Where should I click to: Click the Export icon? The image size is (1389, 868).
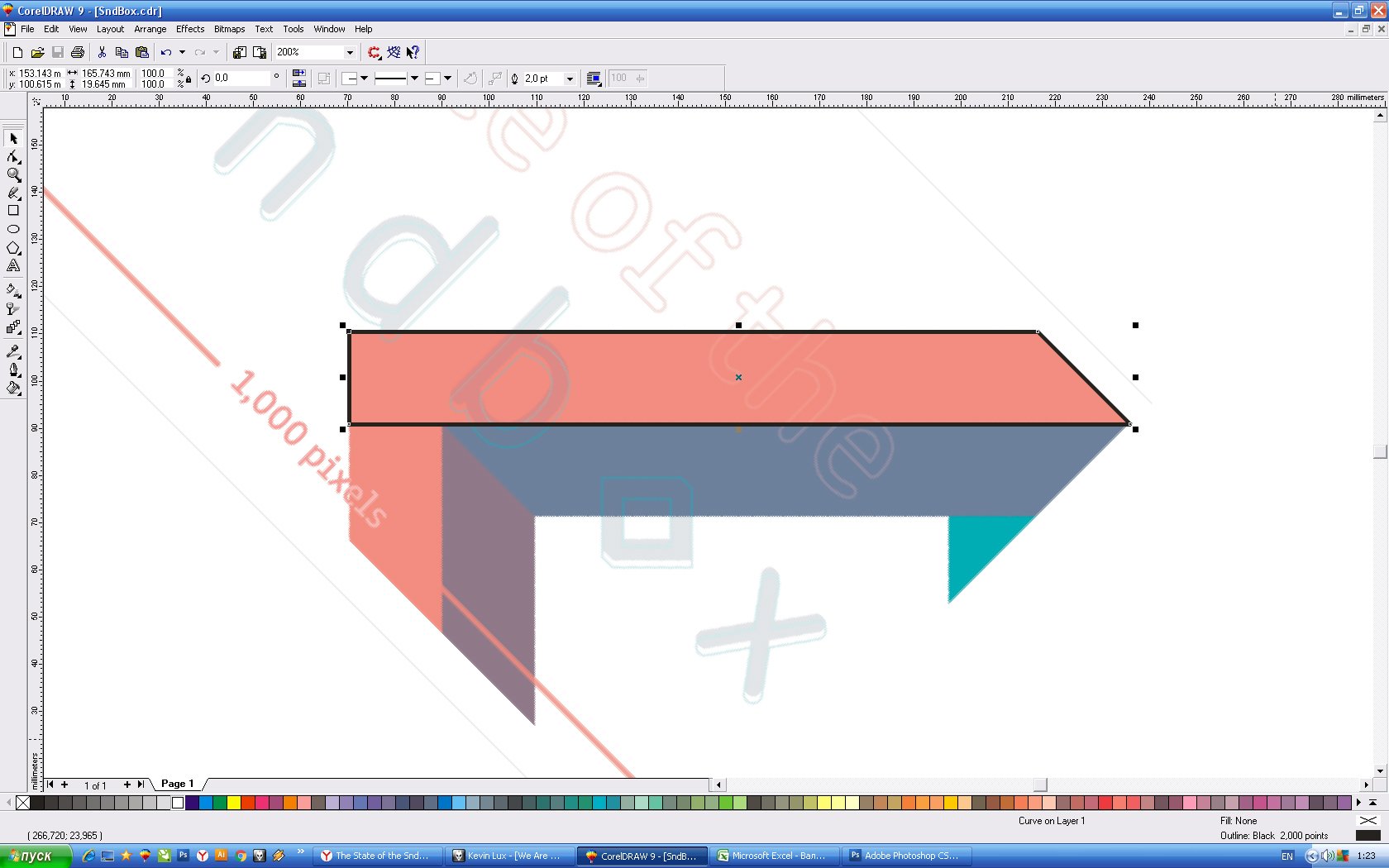pyautogui.click(x=260, y=52)
